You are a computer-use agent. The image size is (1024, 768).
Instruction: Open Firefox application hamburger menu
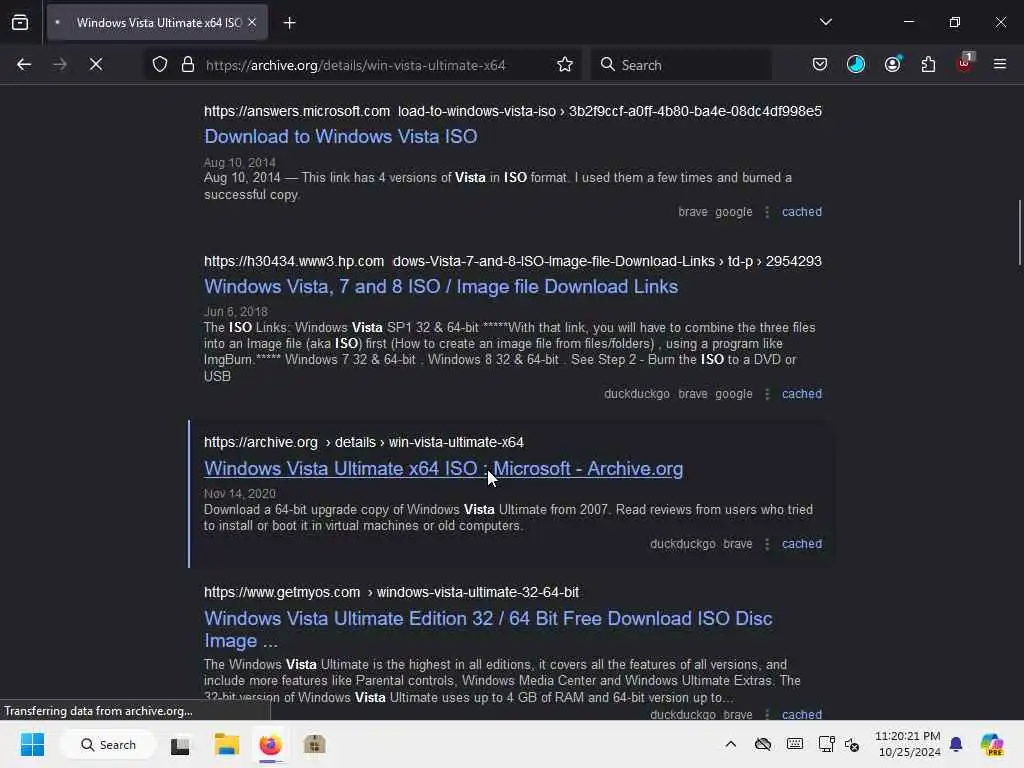999,64
